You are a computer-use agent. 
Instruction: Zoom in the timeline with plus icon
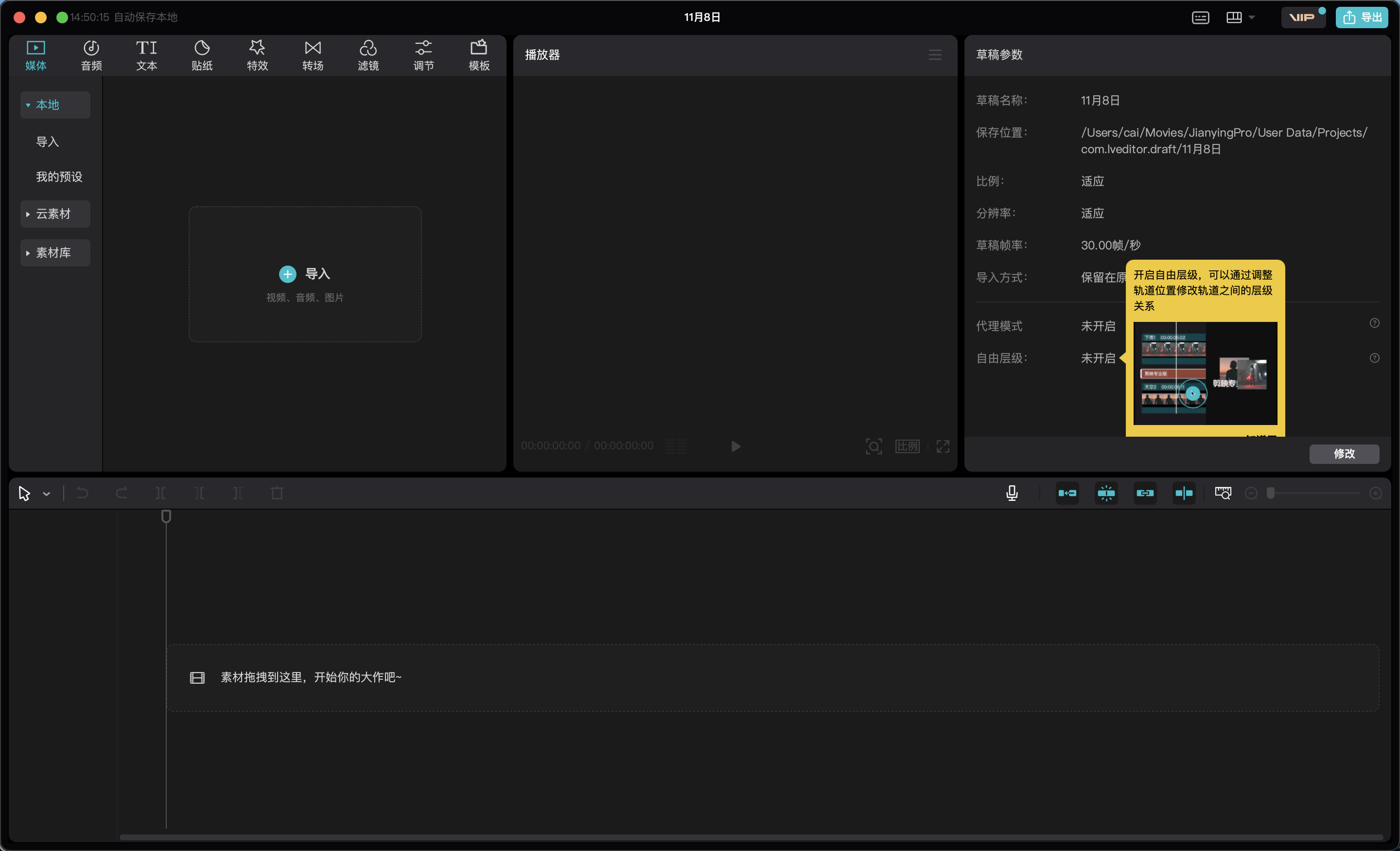[x=1376, y=493]
